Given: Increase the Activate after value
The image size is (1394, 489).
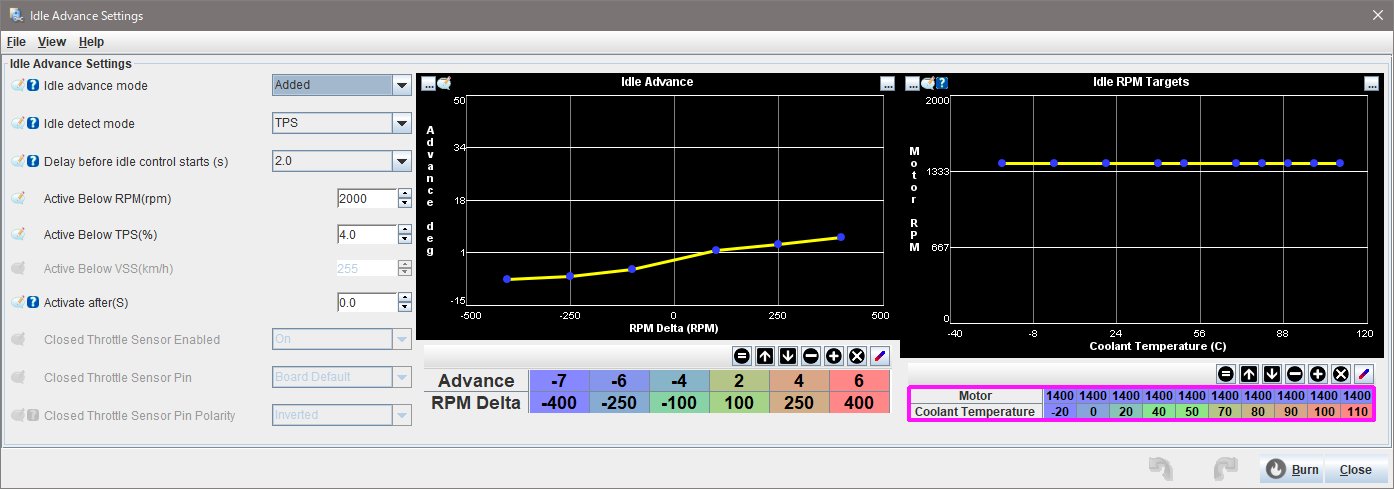Looking at the screenshot, I should pos(404,297).
